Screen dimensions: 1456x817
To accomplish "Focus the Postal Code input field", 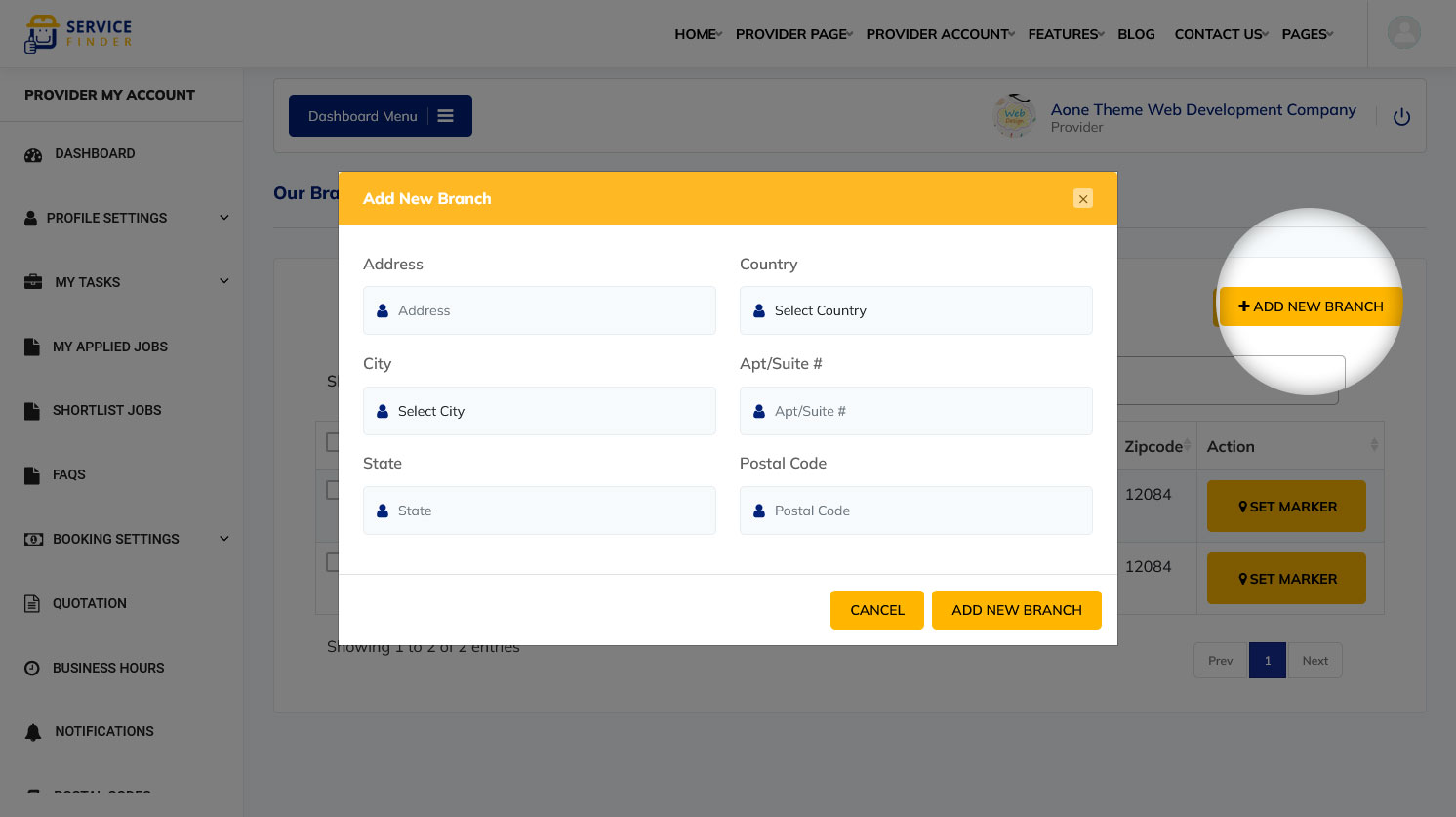I will (x=915, y=511).
